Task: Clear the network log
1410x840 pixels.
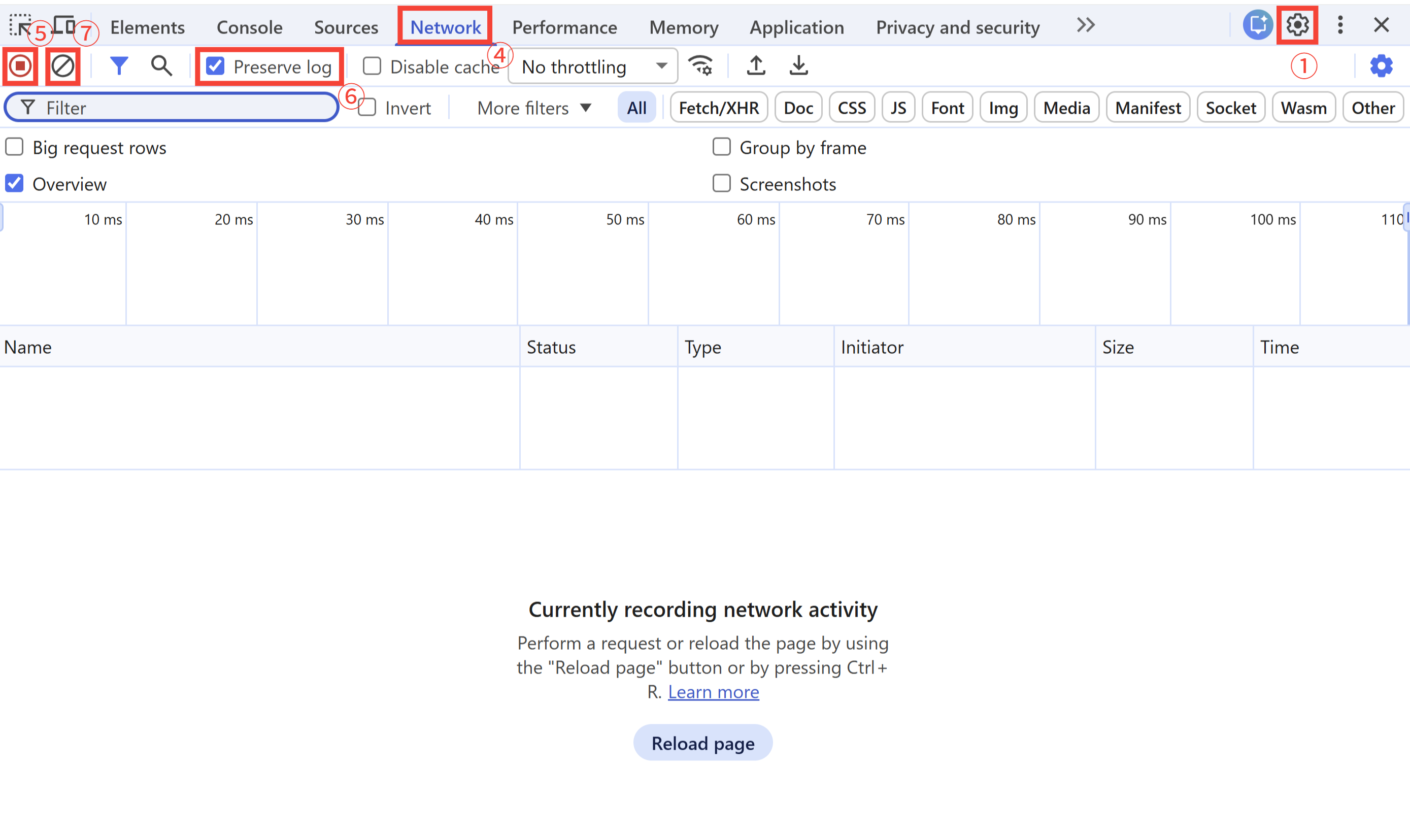Action: (63, 66)
